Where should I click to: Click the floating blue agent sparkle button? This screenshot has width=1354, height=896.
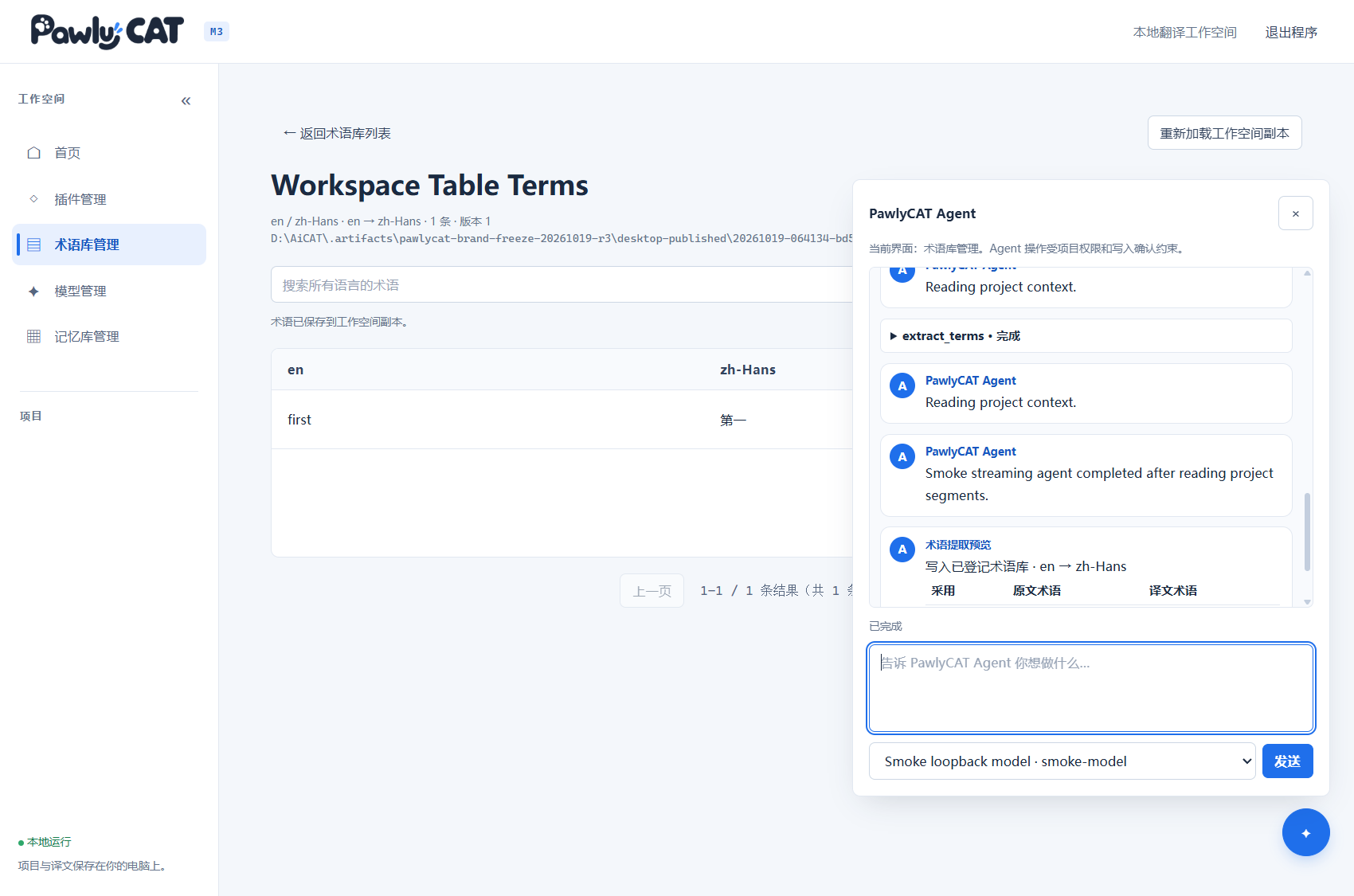tap(1305, 832)
